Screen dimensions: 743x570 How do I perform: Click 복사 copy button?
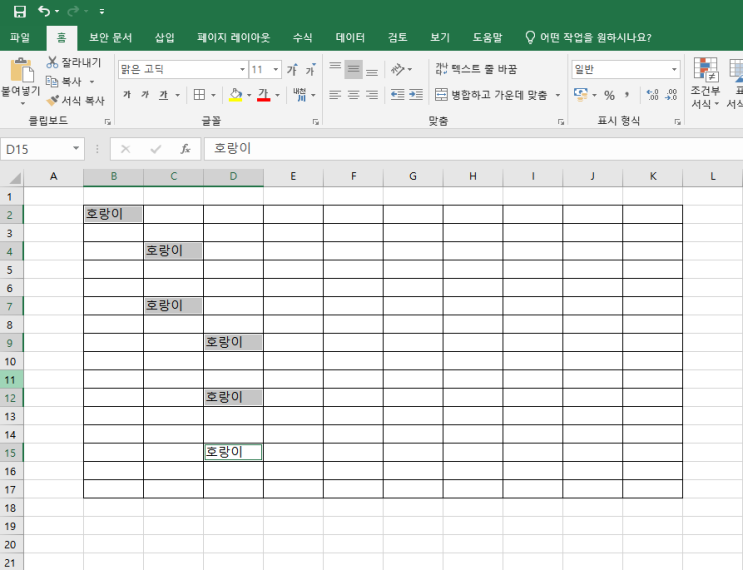click(x=64, y=81)
